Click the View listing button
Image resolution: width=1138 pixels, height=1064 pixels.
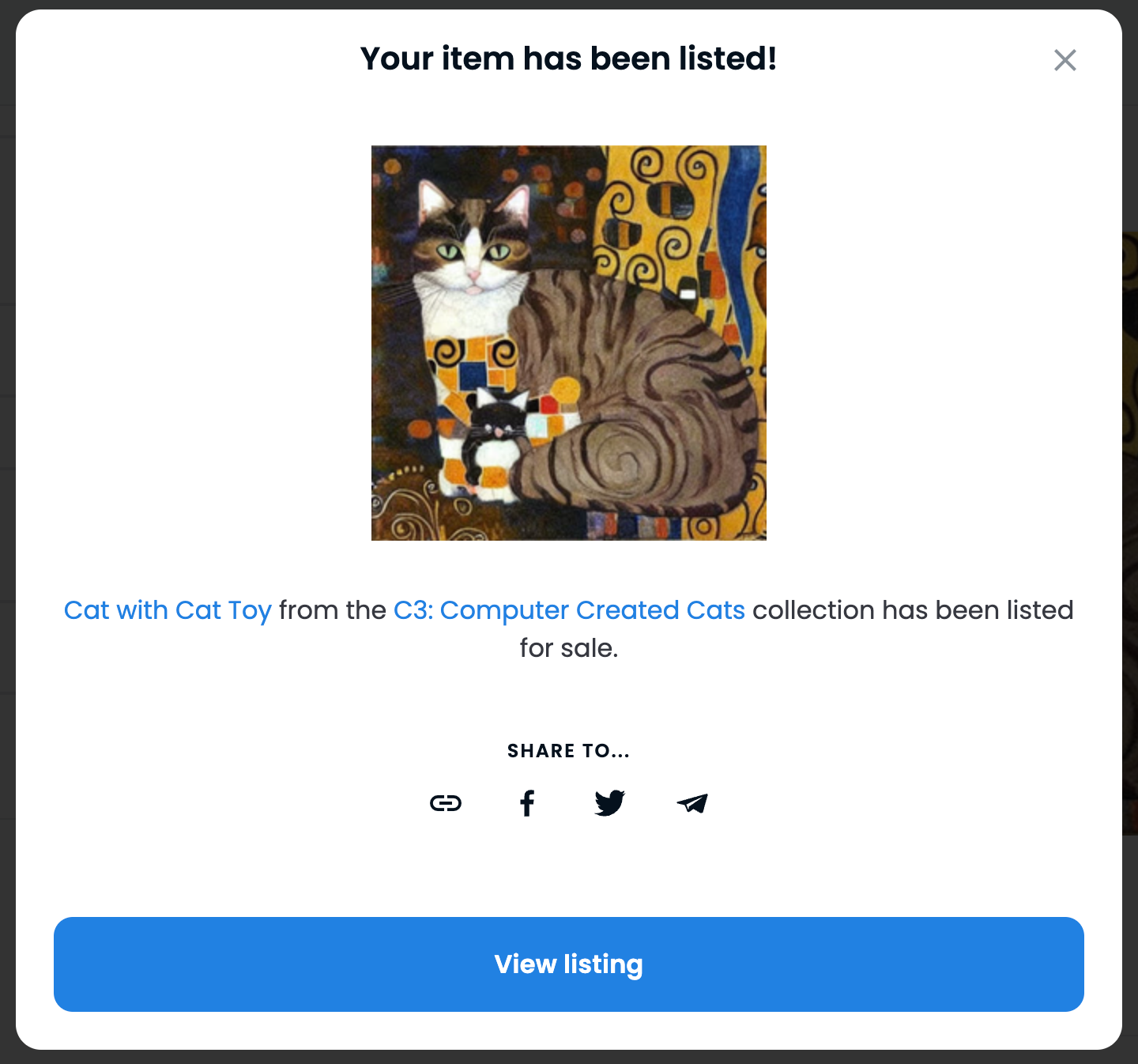click(569, 964)
